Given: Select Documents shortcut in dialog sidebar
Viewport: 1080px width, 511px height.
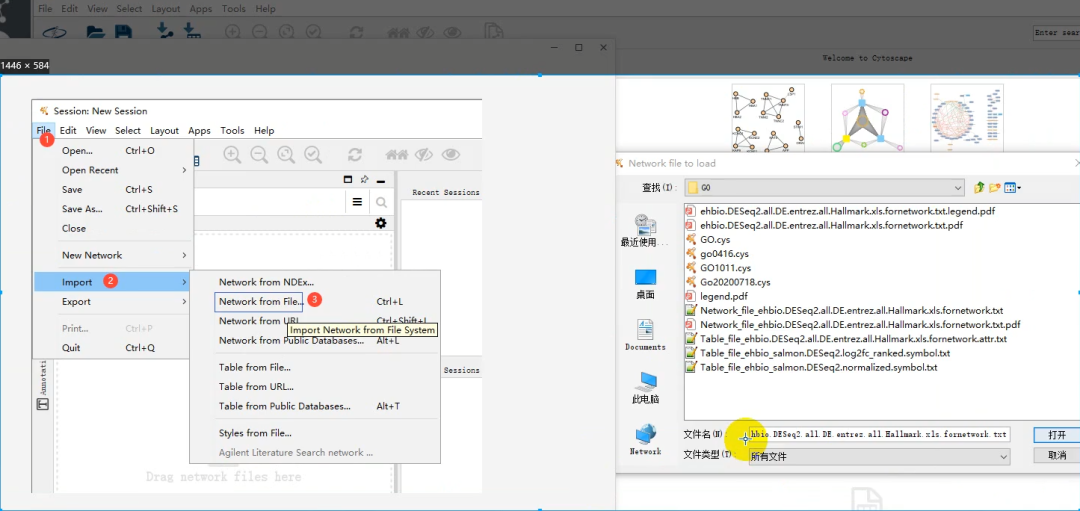Looking at the screenshot, I should (x=645, y=335).
